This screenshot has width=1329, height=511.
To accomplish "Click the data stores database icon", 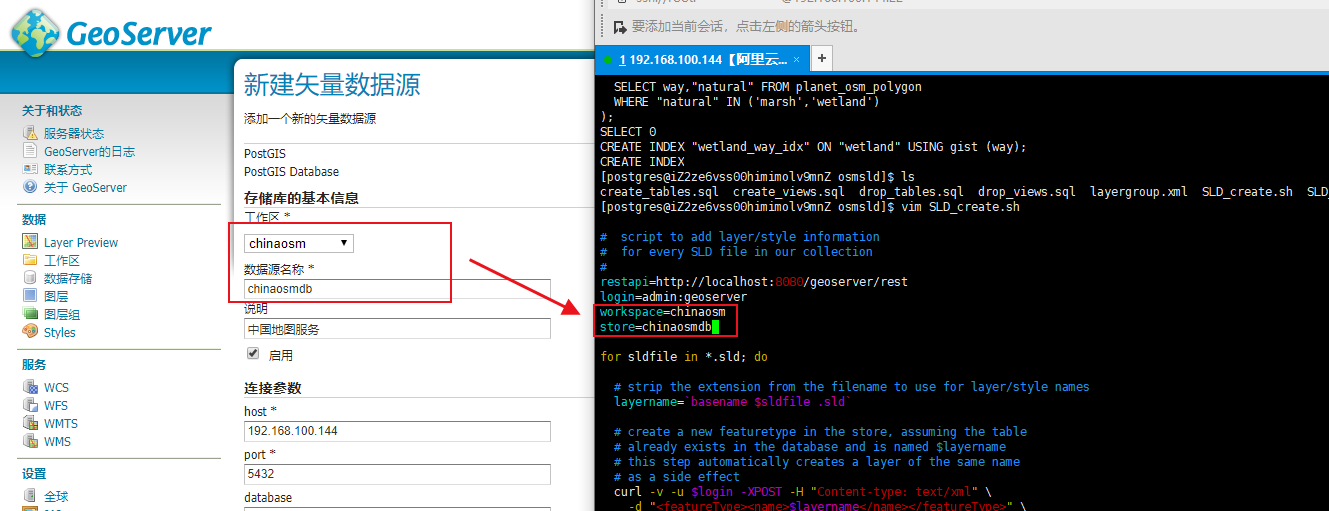I will point(30,278).
